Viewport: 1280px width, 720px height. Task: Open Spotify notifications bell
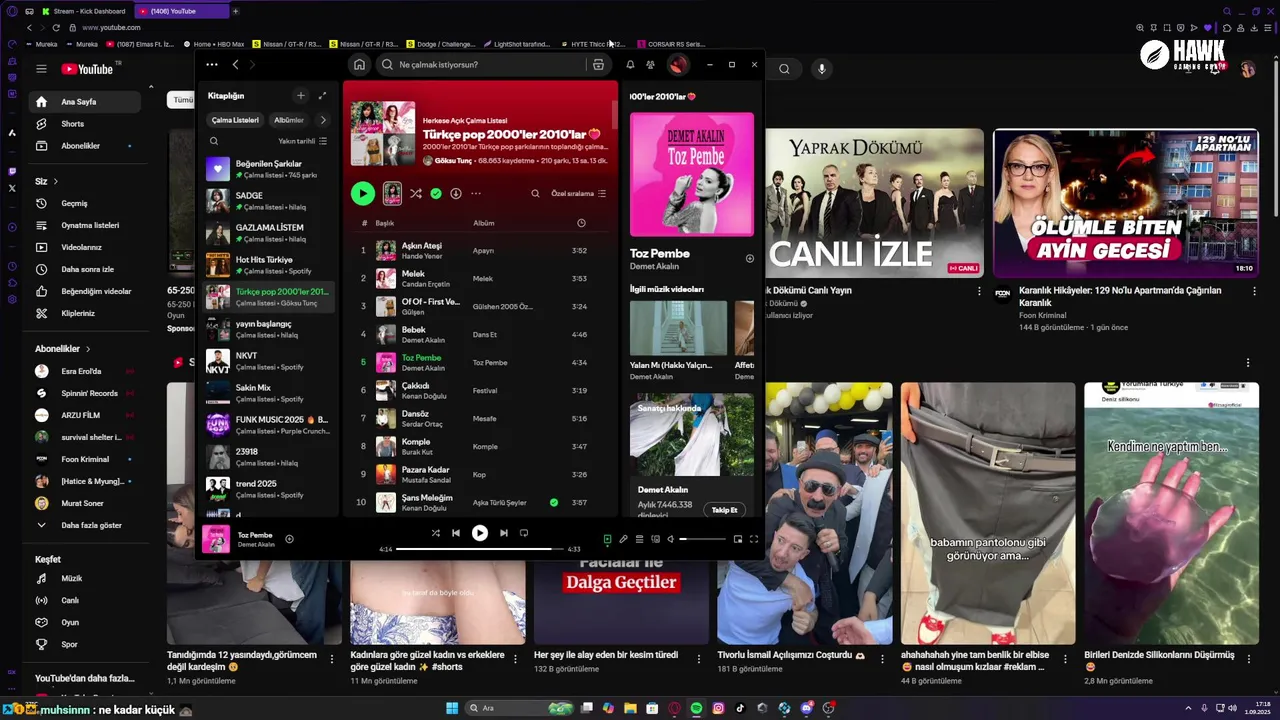[x=630, y=65]
